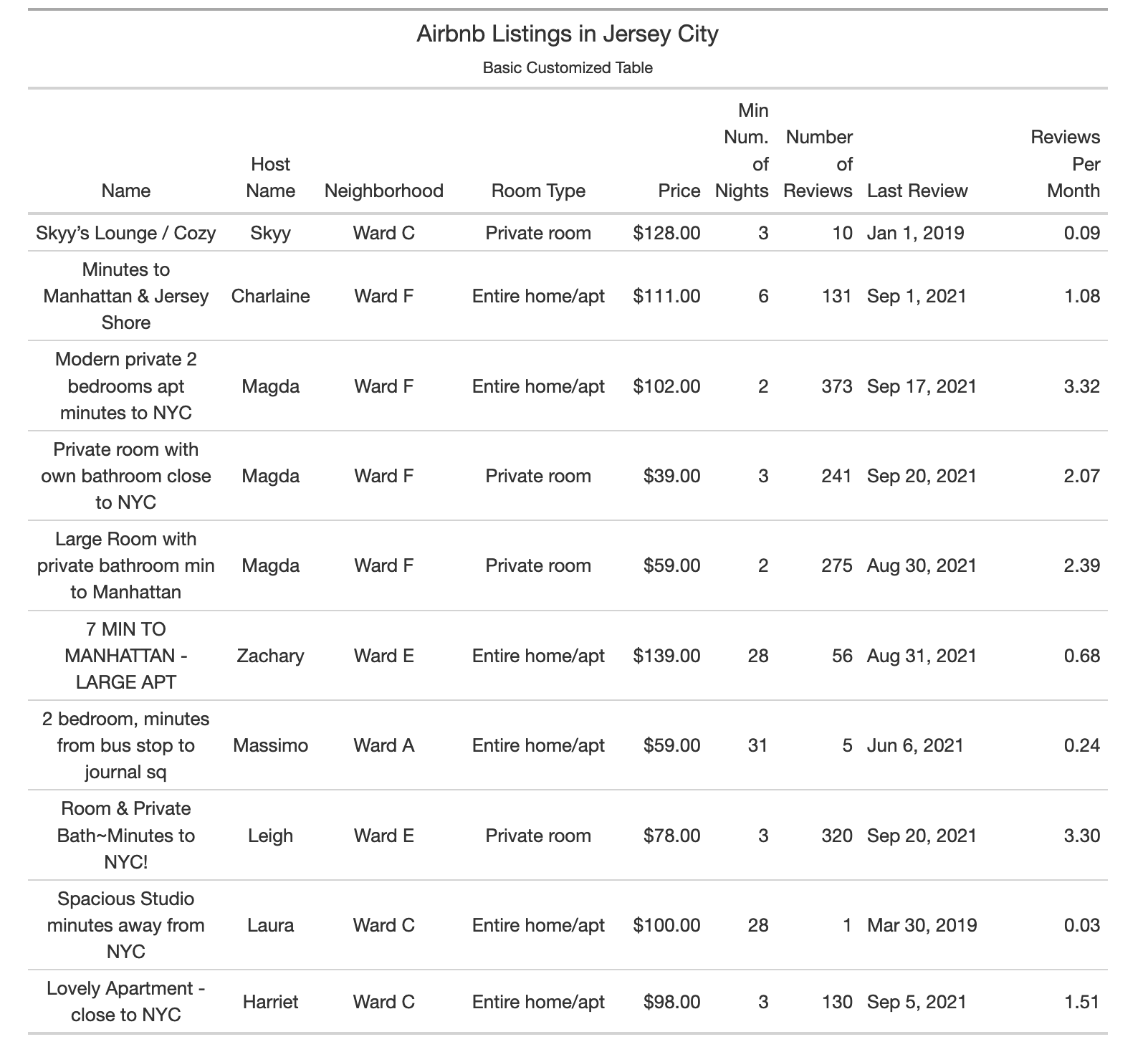Click 'Ward E' in Zachary's row
The width and height of the screenshot is (1148, 1052).
pyautogui.click(x=384, y=656)
